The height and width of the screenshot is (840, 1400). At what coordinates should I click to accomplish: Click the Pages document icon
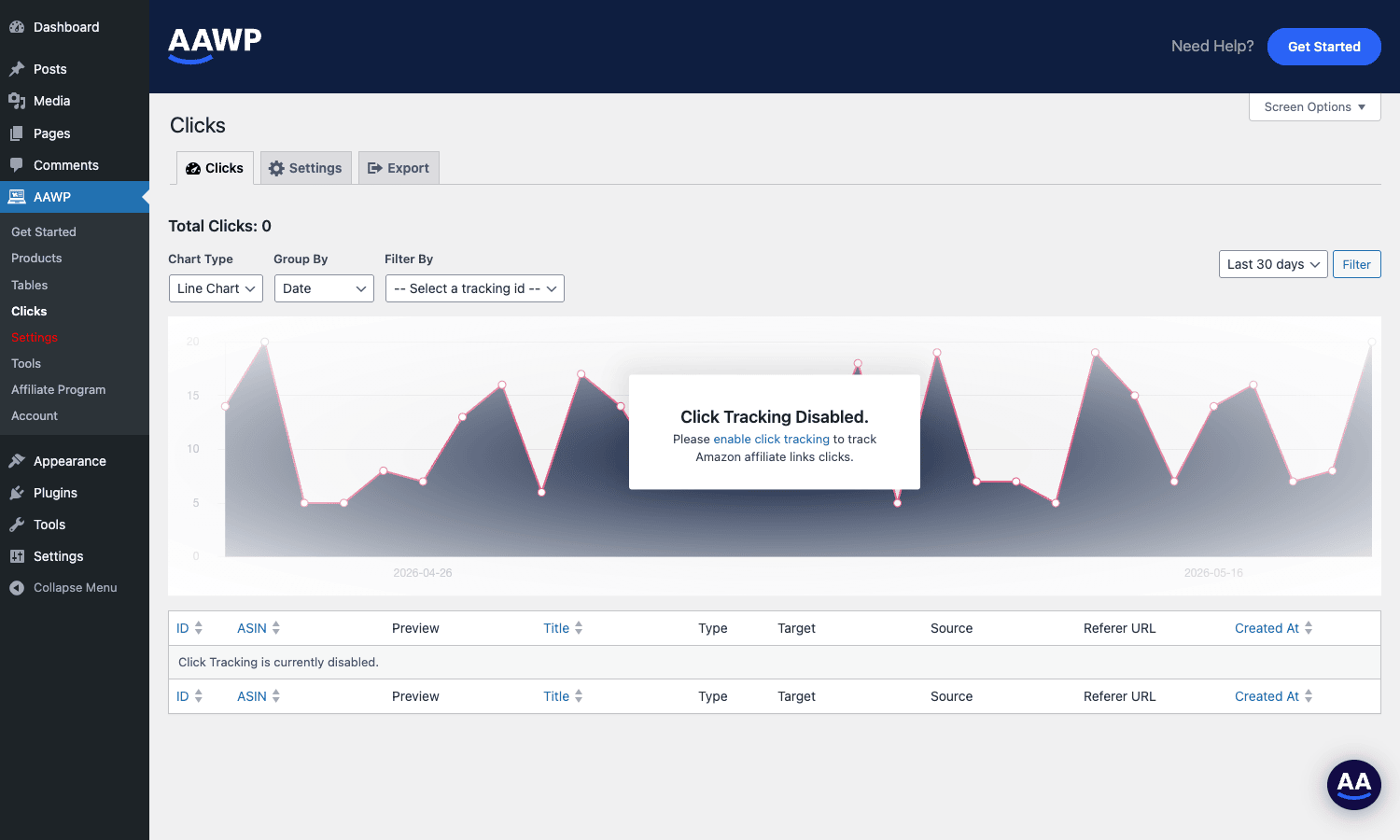coord(17,133)
